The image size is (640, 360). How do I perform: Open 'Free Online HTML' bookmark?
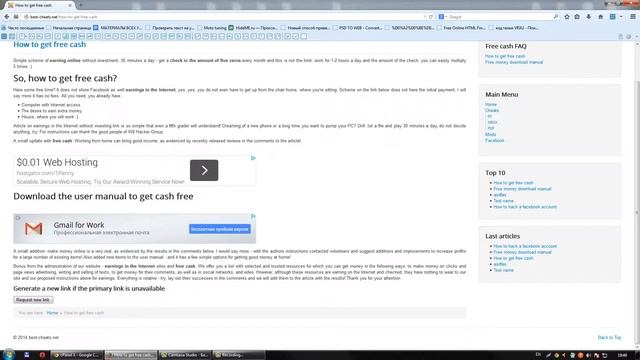pos(461,28)
